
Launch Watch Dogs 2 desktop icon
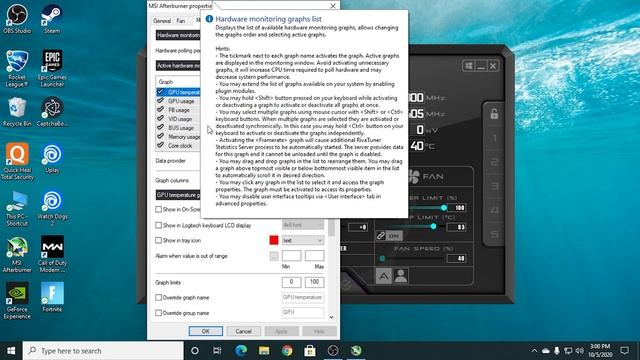(52, 208)
